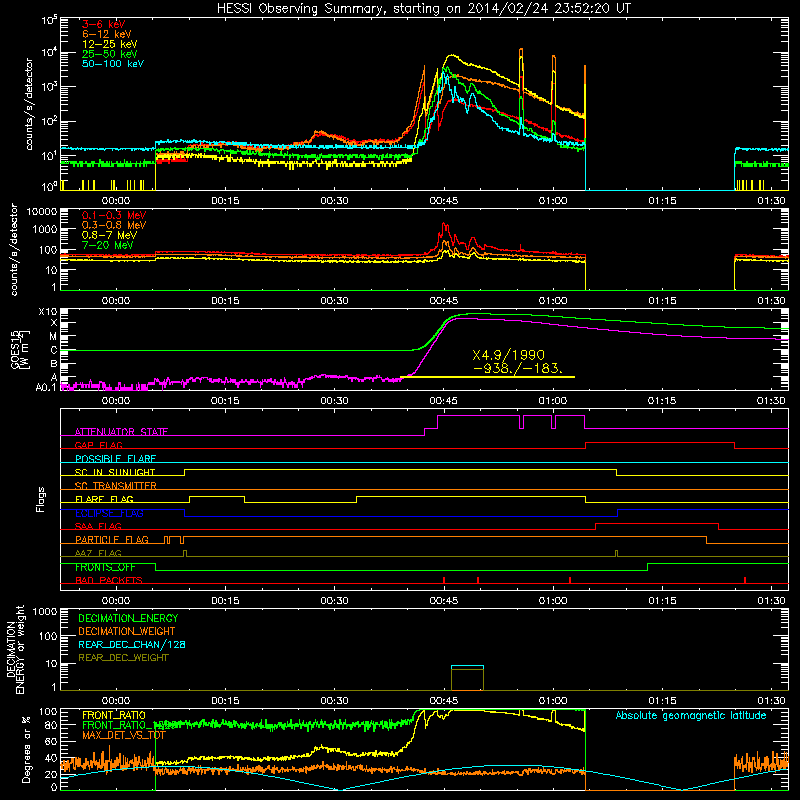
Task: Click the A0.1 tick on GOES axis
Action: [46, 387]
